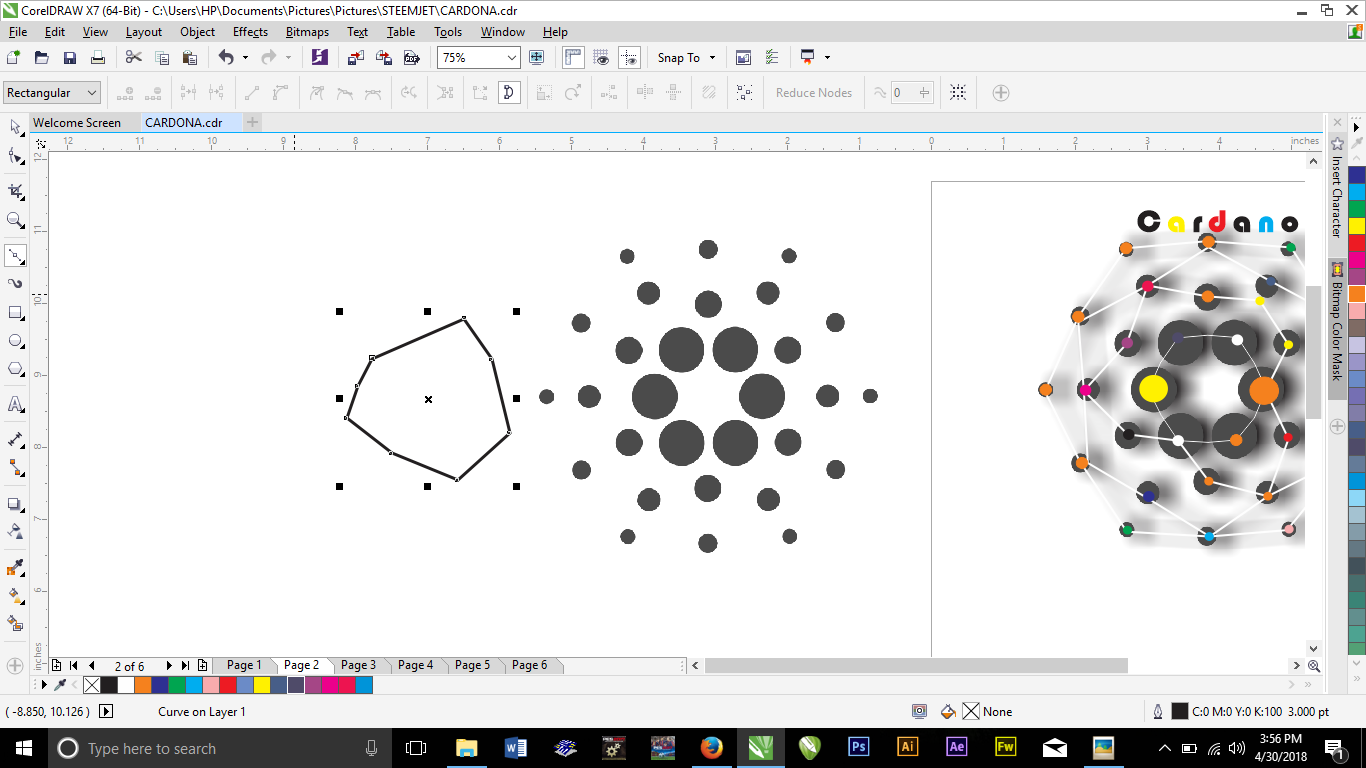Pick the yellow swatch in document palette
Screen dimensions: 1366x768
(x=262, y=685)
